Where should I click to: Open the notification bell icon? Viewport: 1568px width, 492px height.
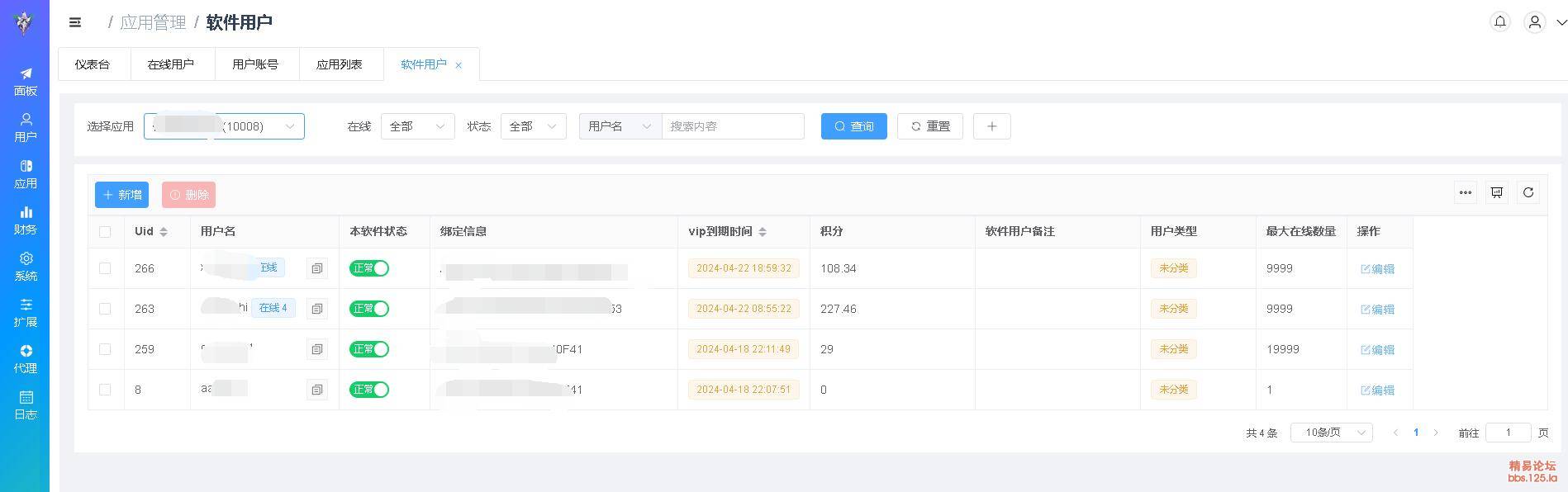point(1499,22)
